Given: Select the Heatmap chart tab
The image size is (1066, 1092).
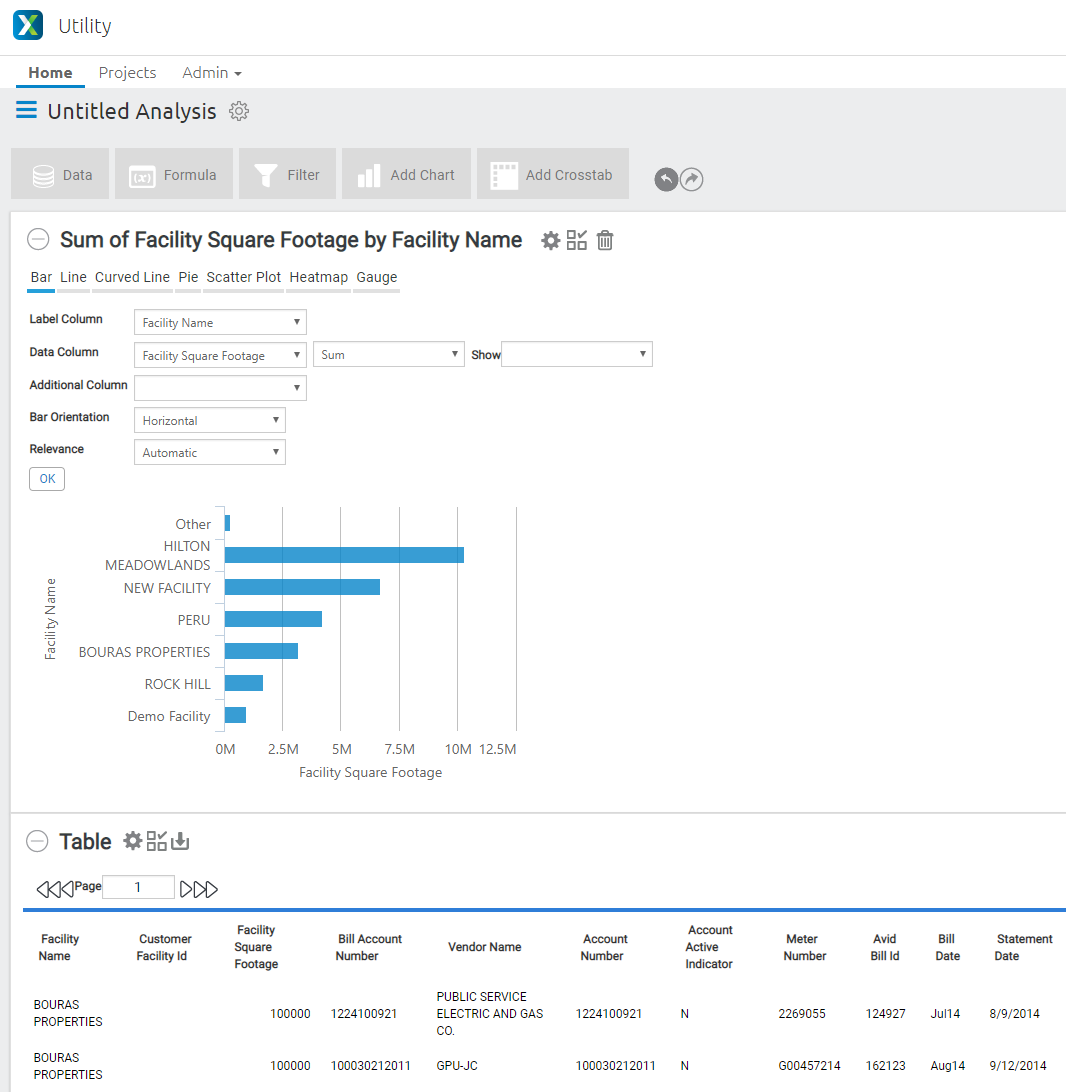Looking at the screenshot, I should tap(319, 277).
